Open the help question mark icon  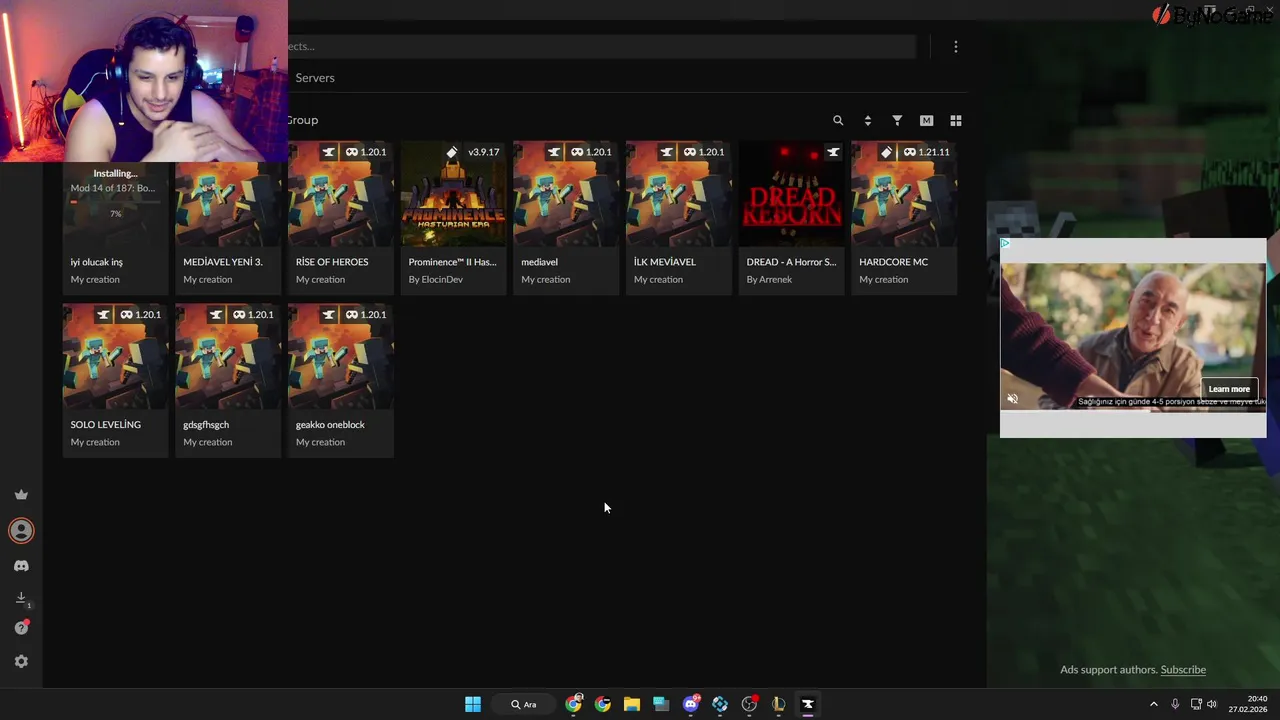pos(21,628)
